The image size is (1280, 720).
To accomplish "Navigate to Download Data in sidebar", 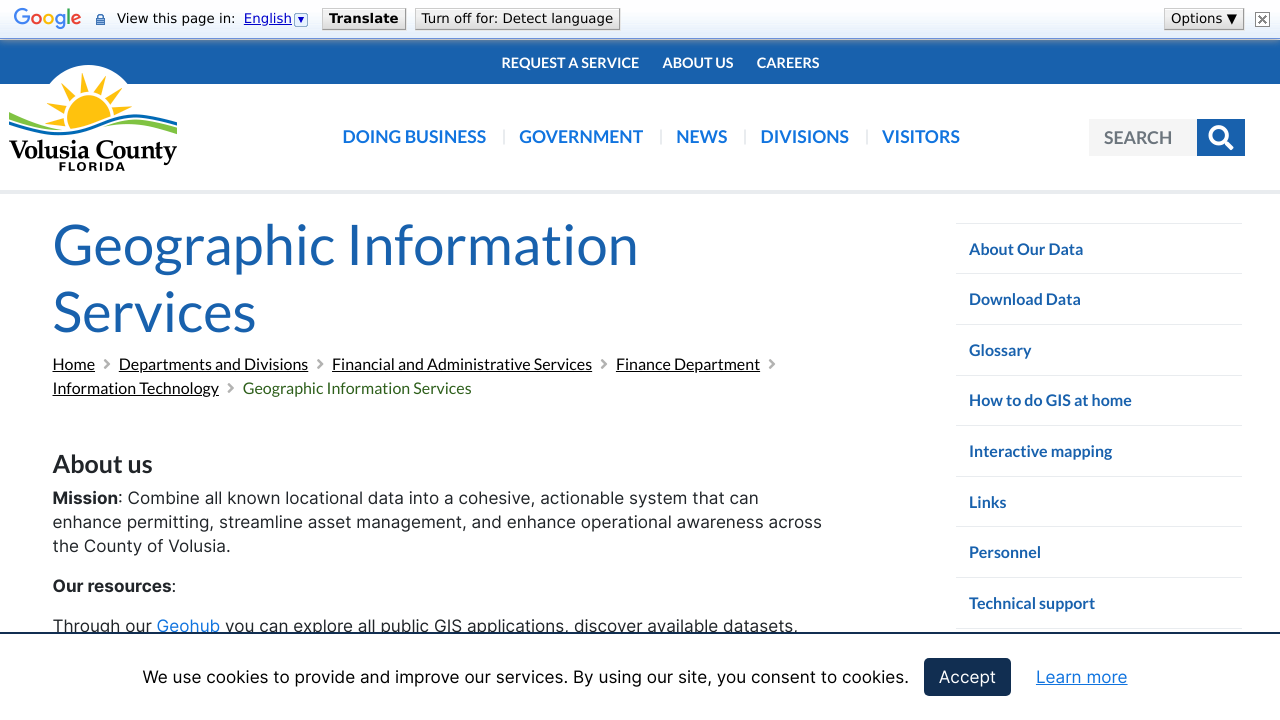I will (x=1024, y=299).
